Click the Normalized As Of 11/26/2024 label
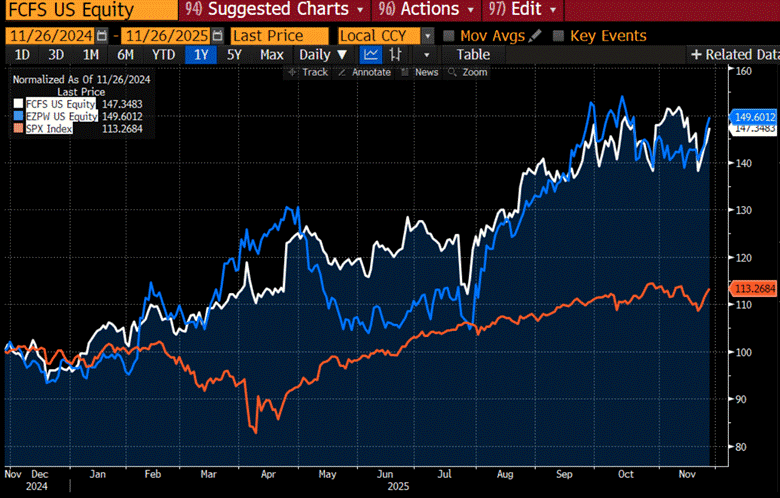This screenshot has height=498, width=780. point(82,80)
